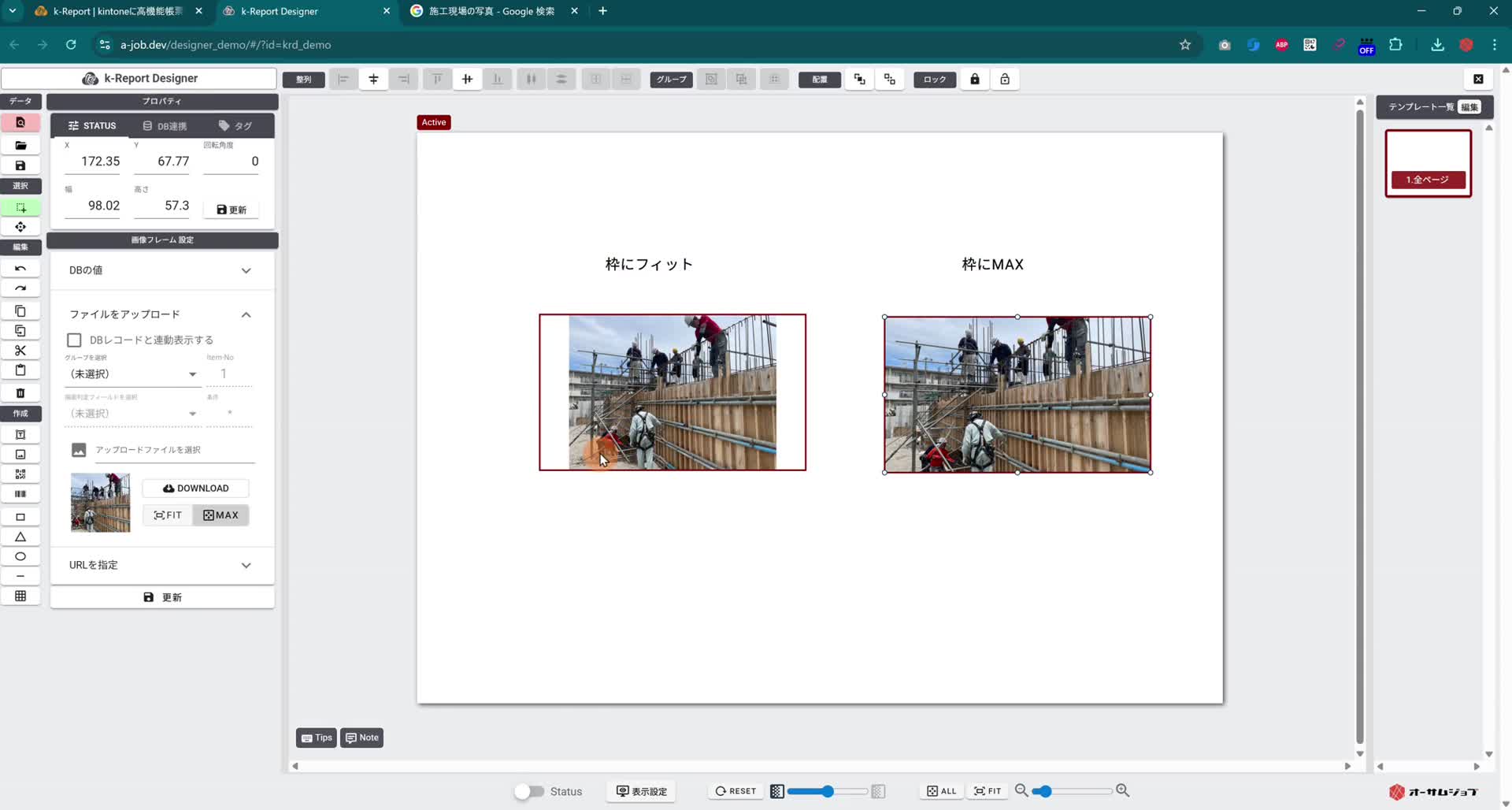The height and width of the screenshot is (810, 1512).
Task: Select the rectangle shape tool in the 作成 section
Action: pos(20,516)
